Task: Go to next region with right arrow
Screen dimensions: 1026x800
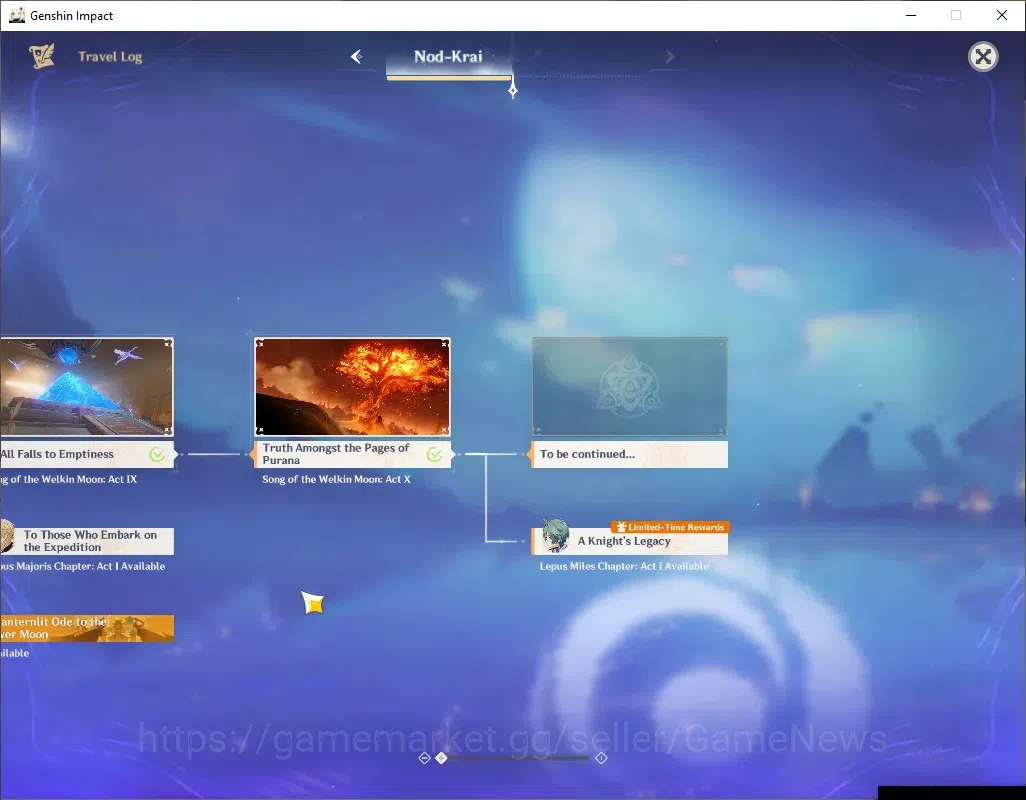Action: pyautogui.click(x=669, y=57)
